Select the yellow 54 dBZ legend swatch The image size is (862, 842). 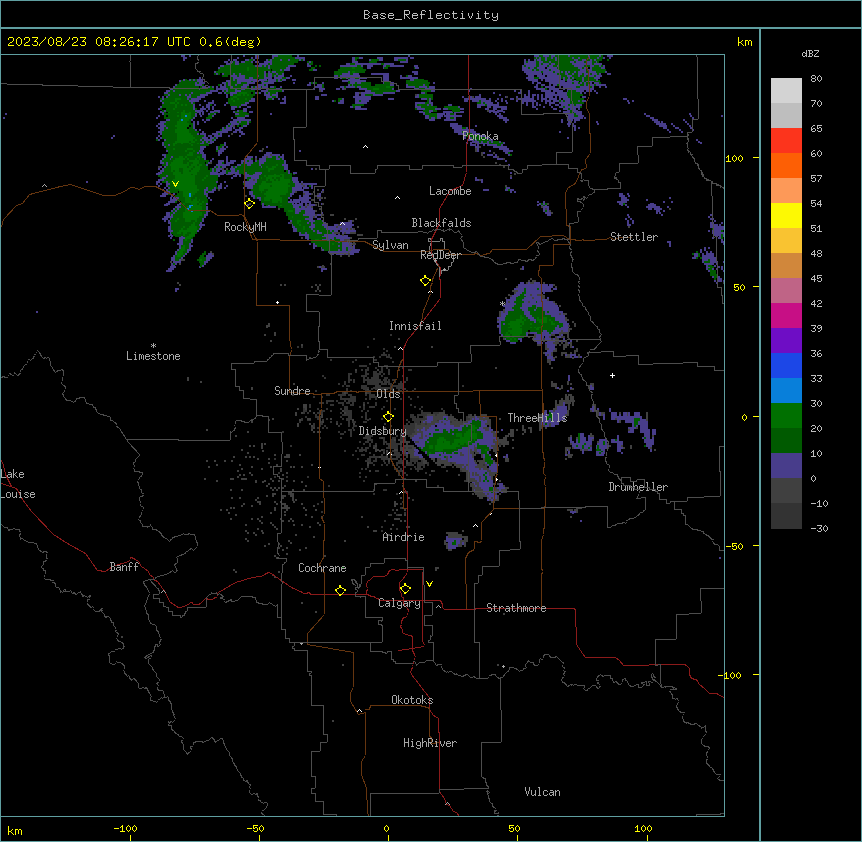click(786, 215)
